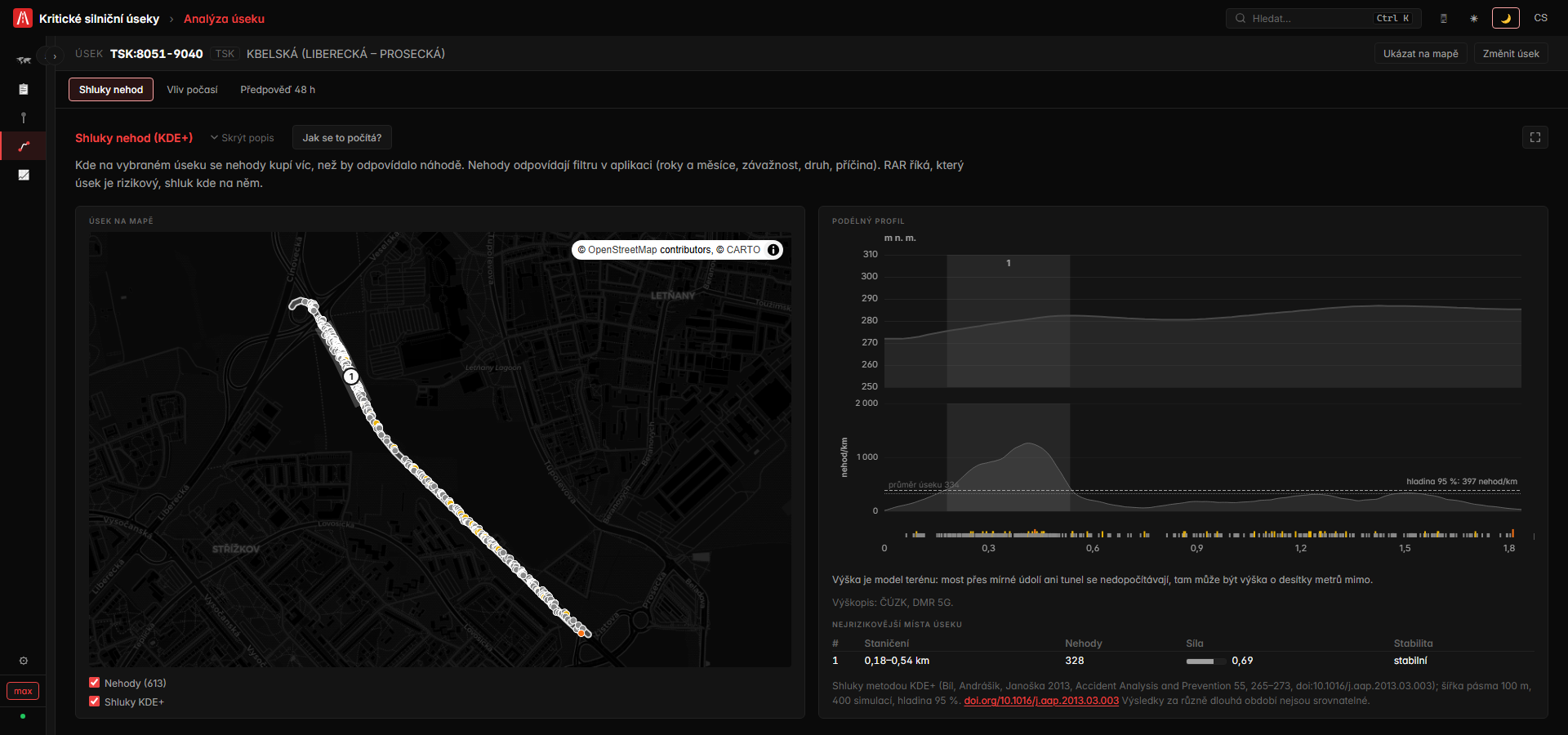1568x735 pixels.
Task: Click CARTO attribution link
Action: pos(743,250)
